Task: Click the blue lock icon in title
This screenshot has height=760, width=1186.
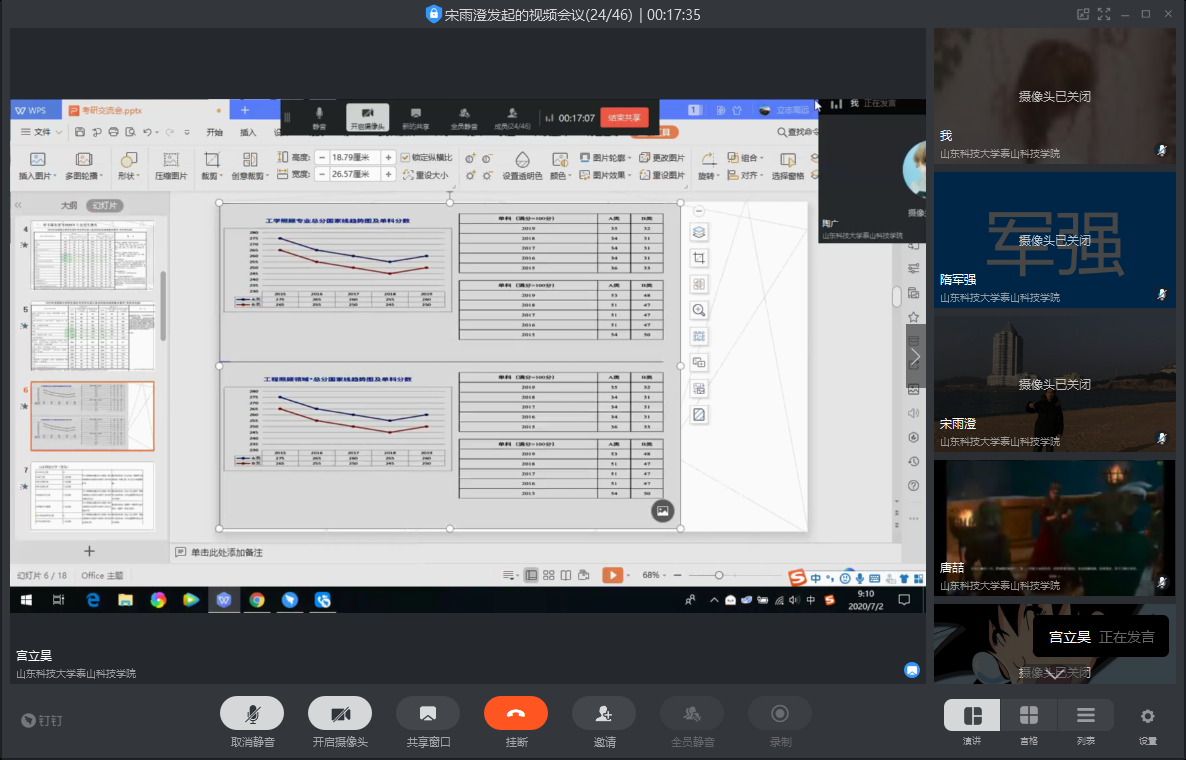Action: (433, 14)
